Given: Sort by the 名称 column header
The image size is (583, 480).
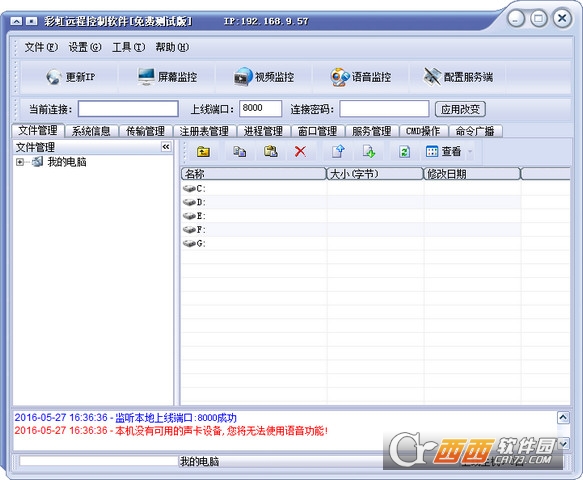Looking at the screenshot, I should [253, 174].
